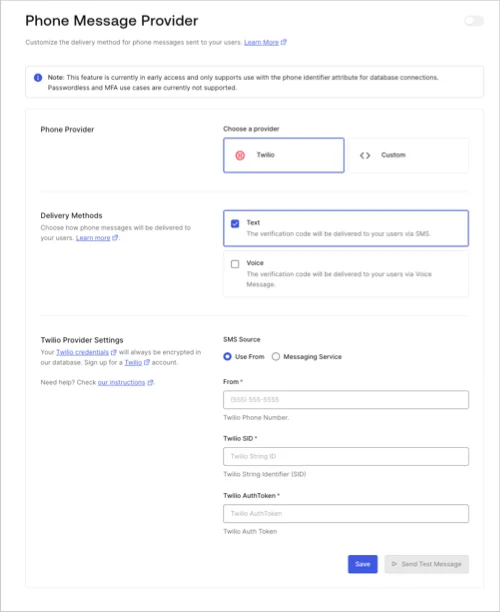Screen dimensions: 500x612
Task: Select the Twilio provider card
Action: (284, 155)
